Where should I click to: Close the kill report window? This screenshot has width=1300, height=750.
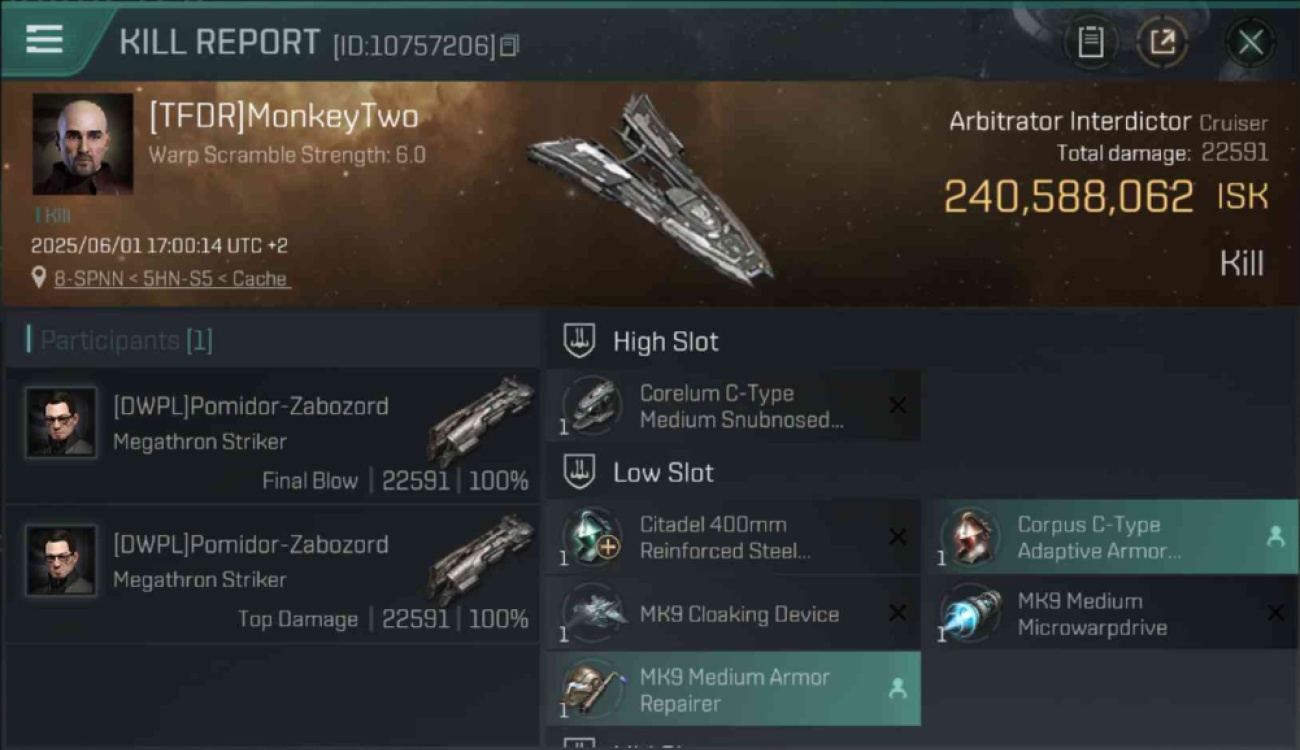pyautogui.click(x=1250, y=42)
